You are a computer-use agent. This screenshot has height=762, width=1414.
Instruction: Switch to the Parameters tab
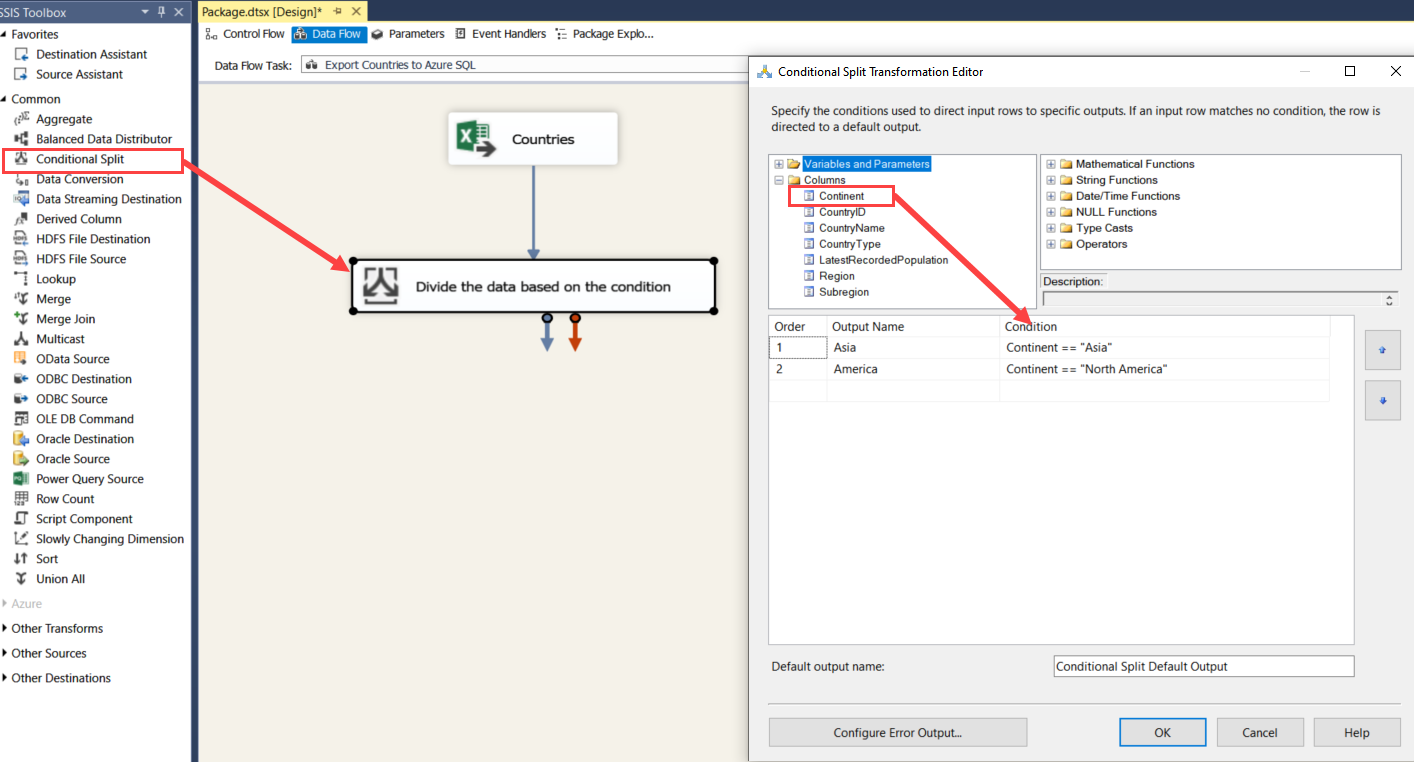point(408,34)
